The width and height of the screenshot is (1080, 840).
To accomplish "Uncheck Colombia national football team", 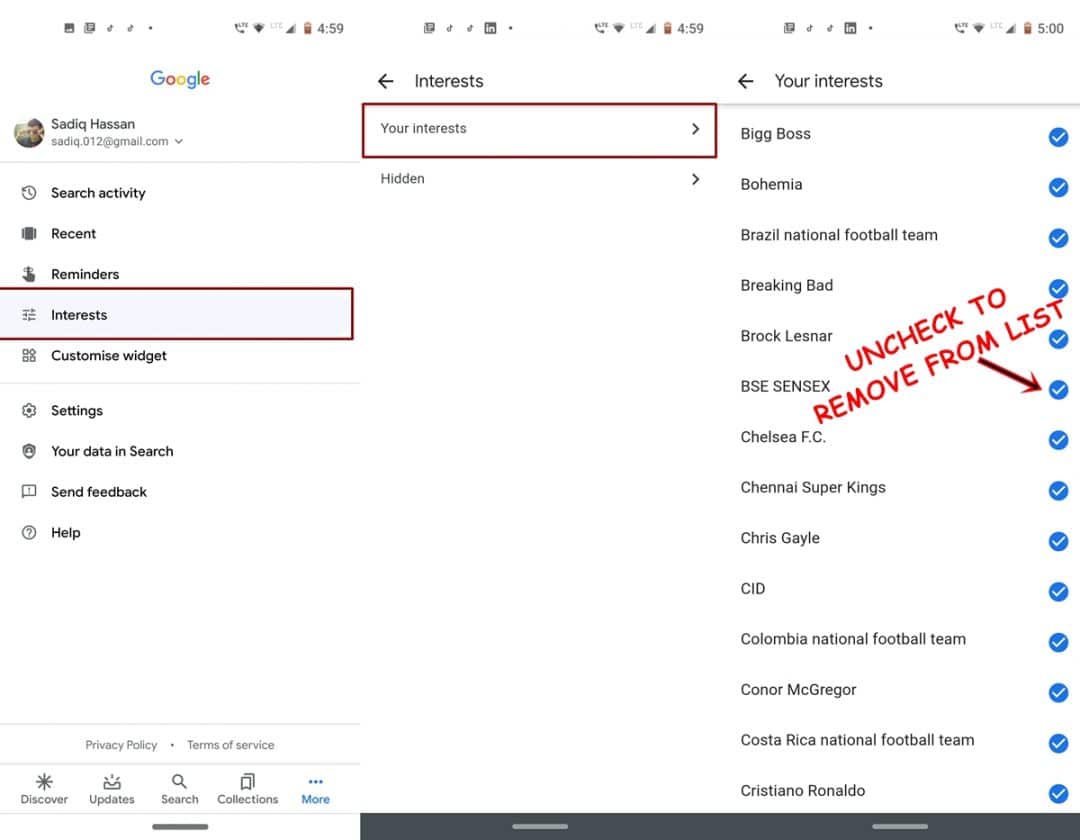I will [1059, 642].
